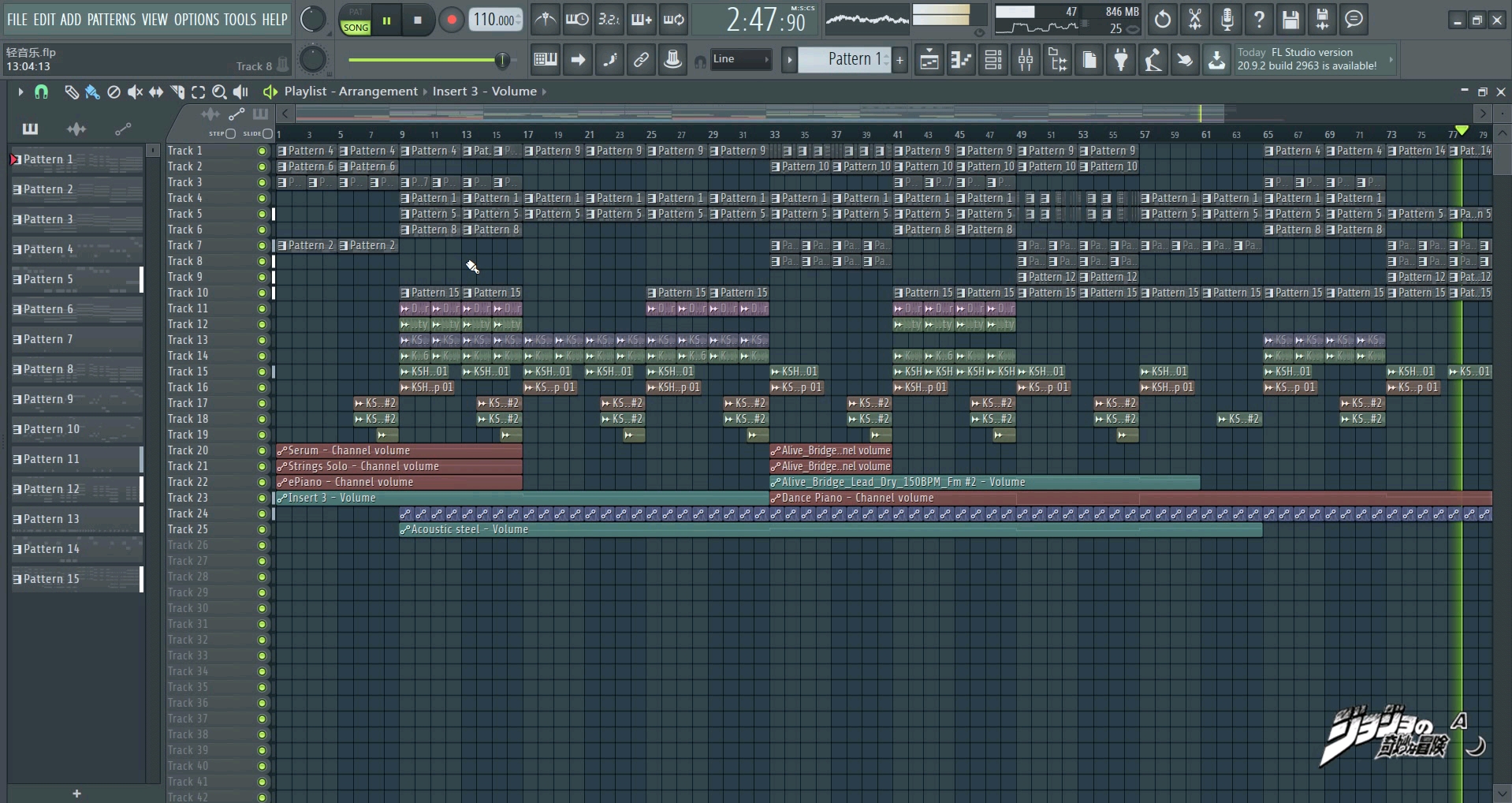This screenshot has height=803, width=1512.
Task: Open the TOOLS menu
Action: pos(240,20)
